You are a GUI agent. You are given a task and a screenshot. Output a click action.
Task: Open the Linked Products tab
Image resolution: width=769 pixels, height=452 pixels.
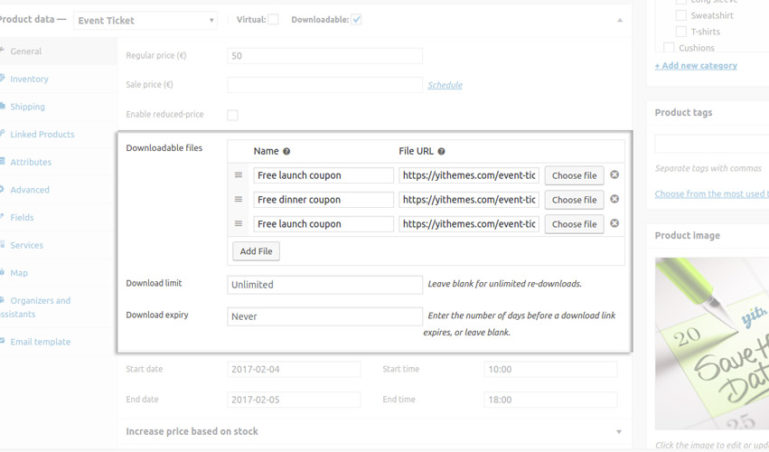pos(42,134)
